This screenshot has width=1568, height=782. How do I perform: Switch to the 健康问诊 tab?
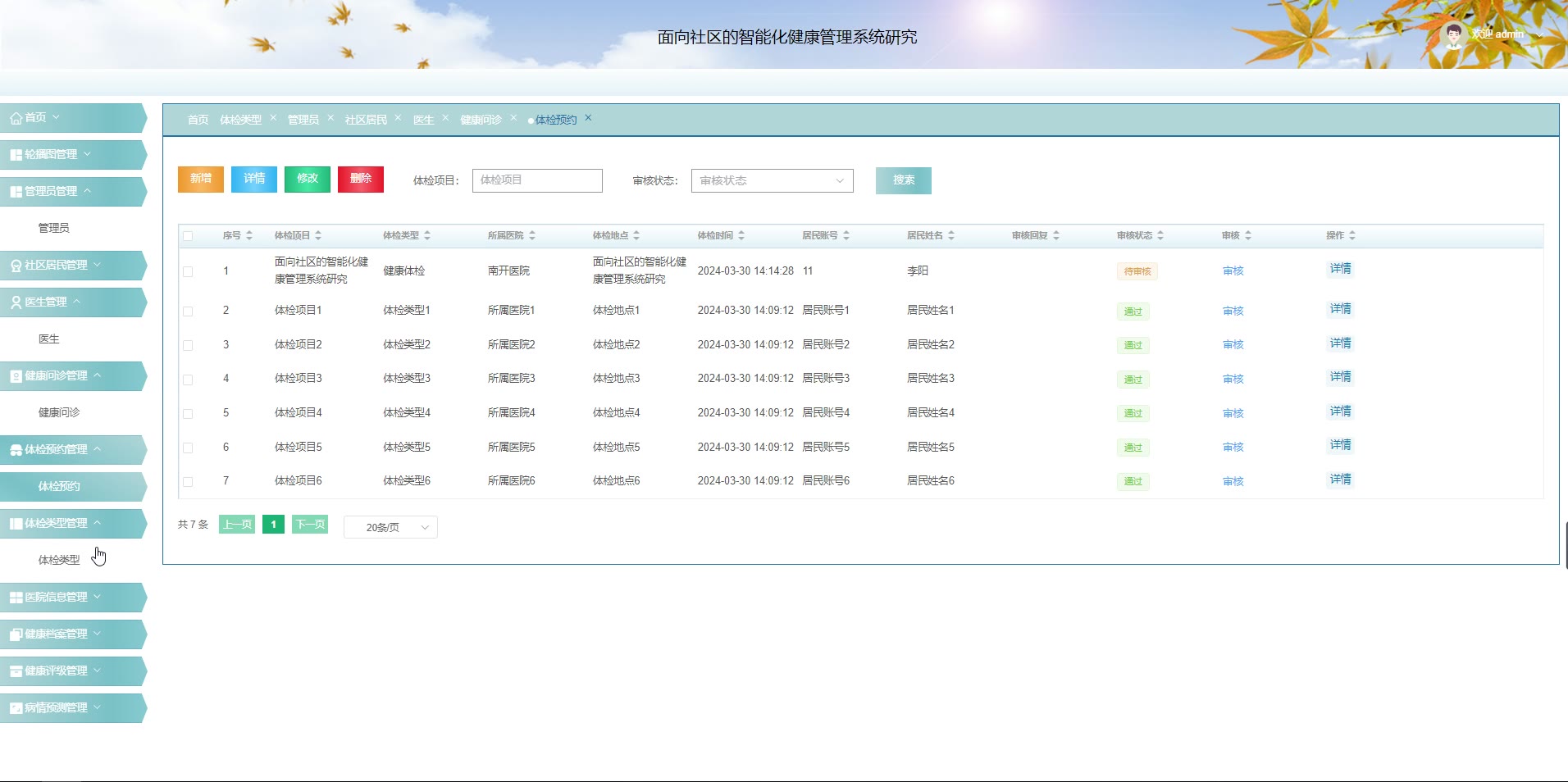coord(481,120)
